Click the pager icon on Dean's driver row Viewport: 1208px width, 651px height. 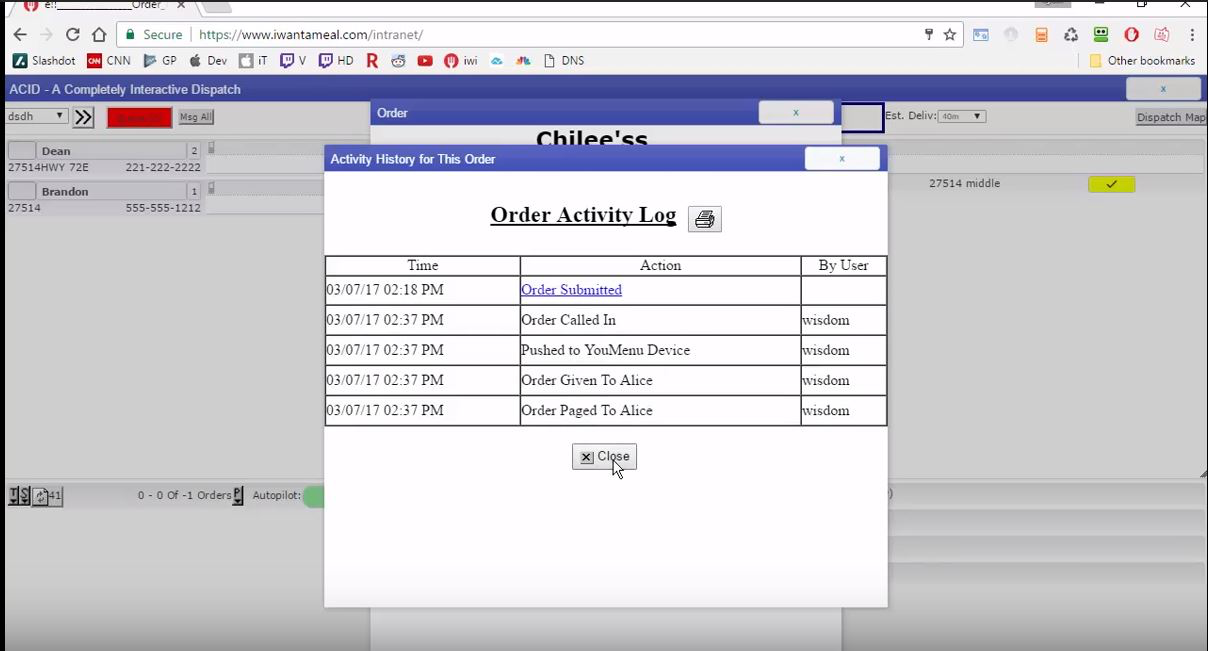point(211,149)
